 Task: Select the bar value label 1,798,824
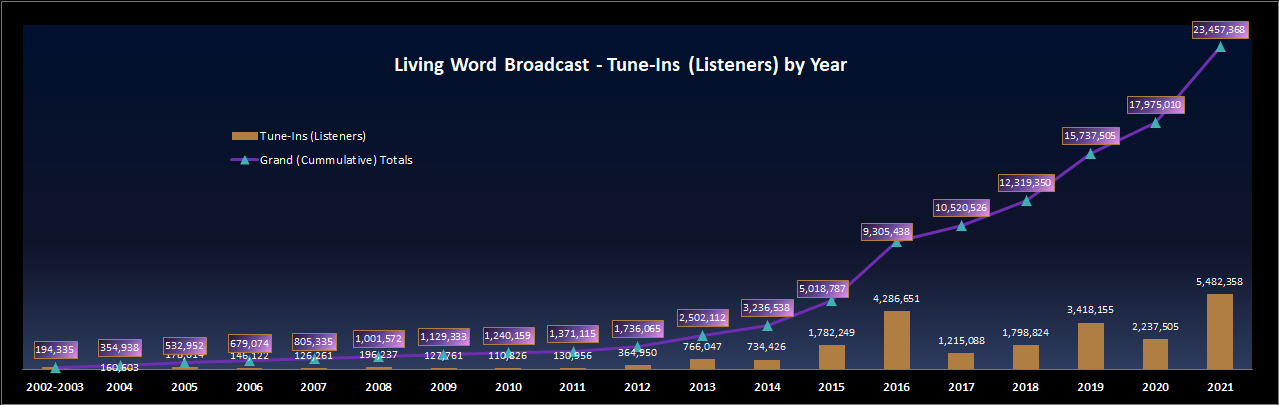pos(1025,333)
